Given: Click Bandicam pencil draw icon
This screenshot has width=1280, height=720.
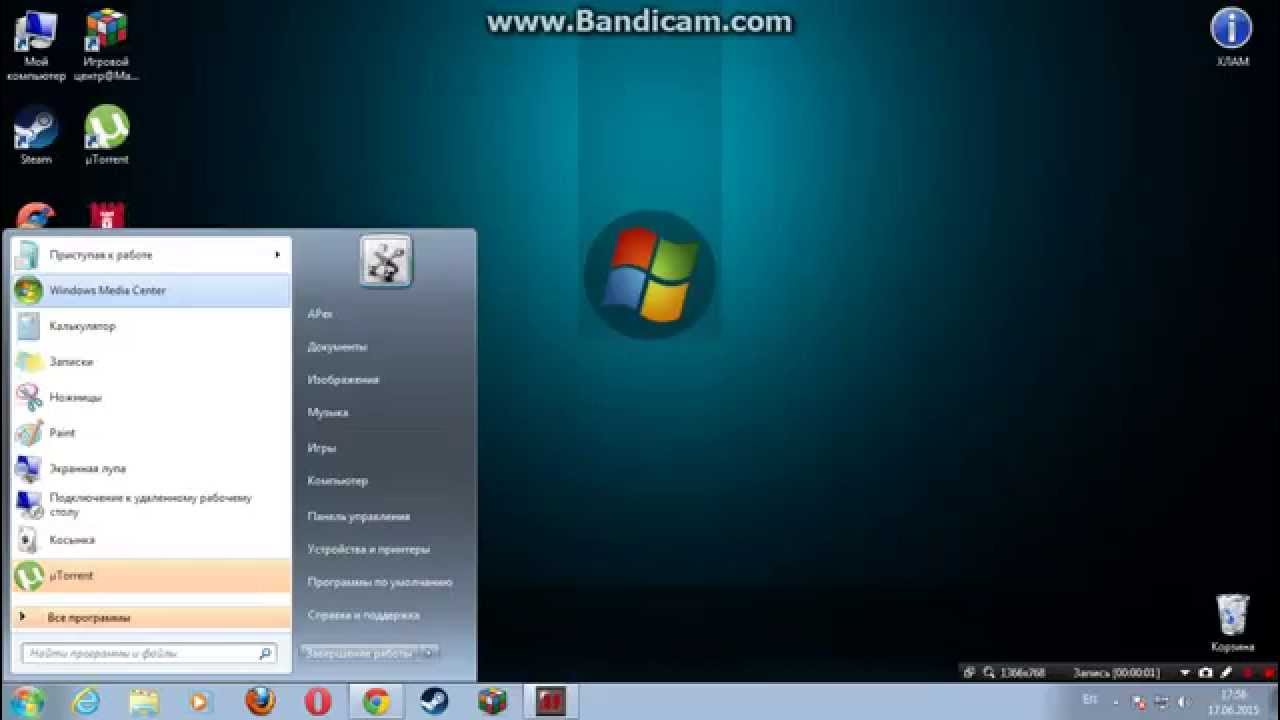Looking at the screenshot, I should 1227,673.
